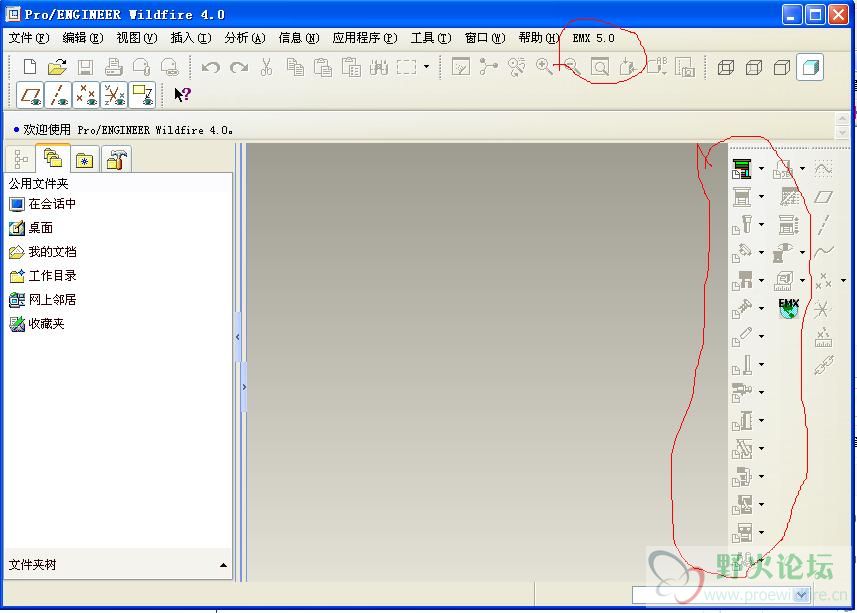Click the green EMX project icon
The height and width of the screenshot is (613, 857).
[x=742, y=169]
